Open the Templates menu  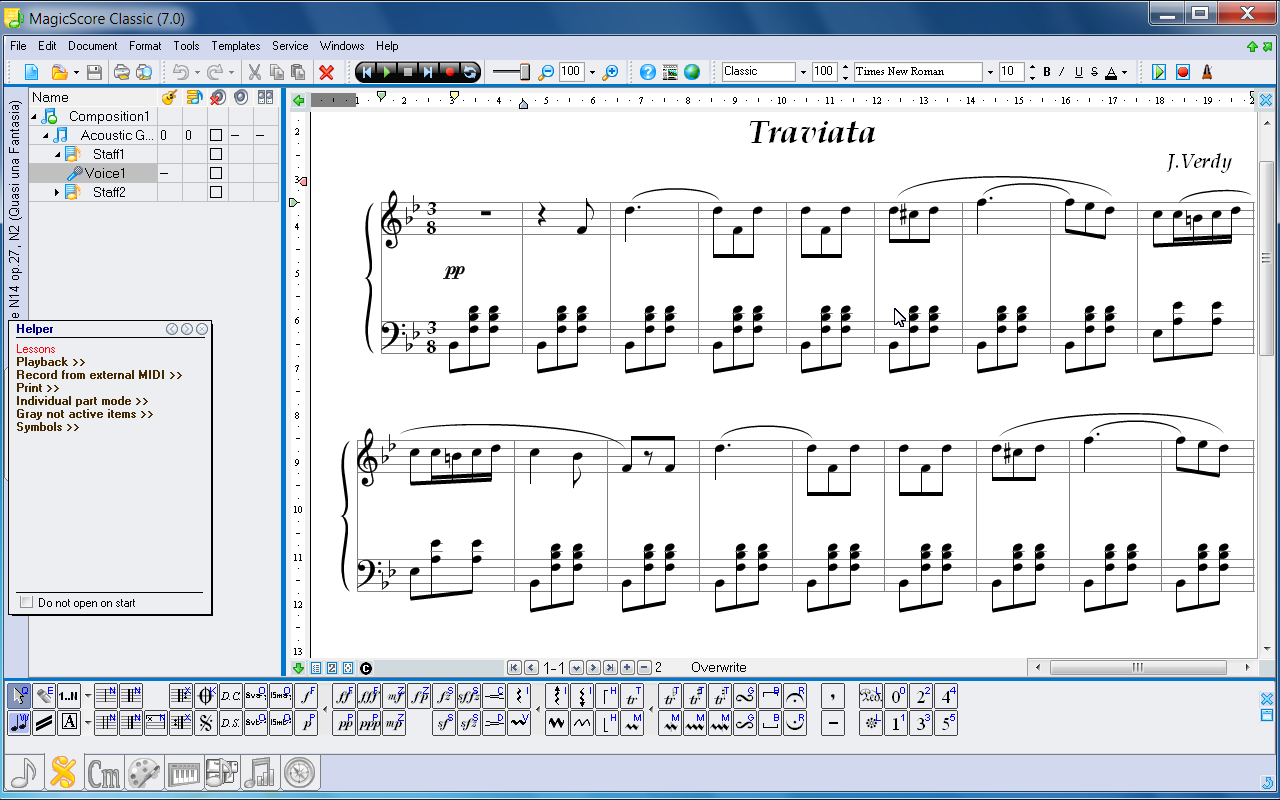point(236,46)
